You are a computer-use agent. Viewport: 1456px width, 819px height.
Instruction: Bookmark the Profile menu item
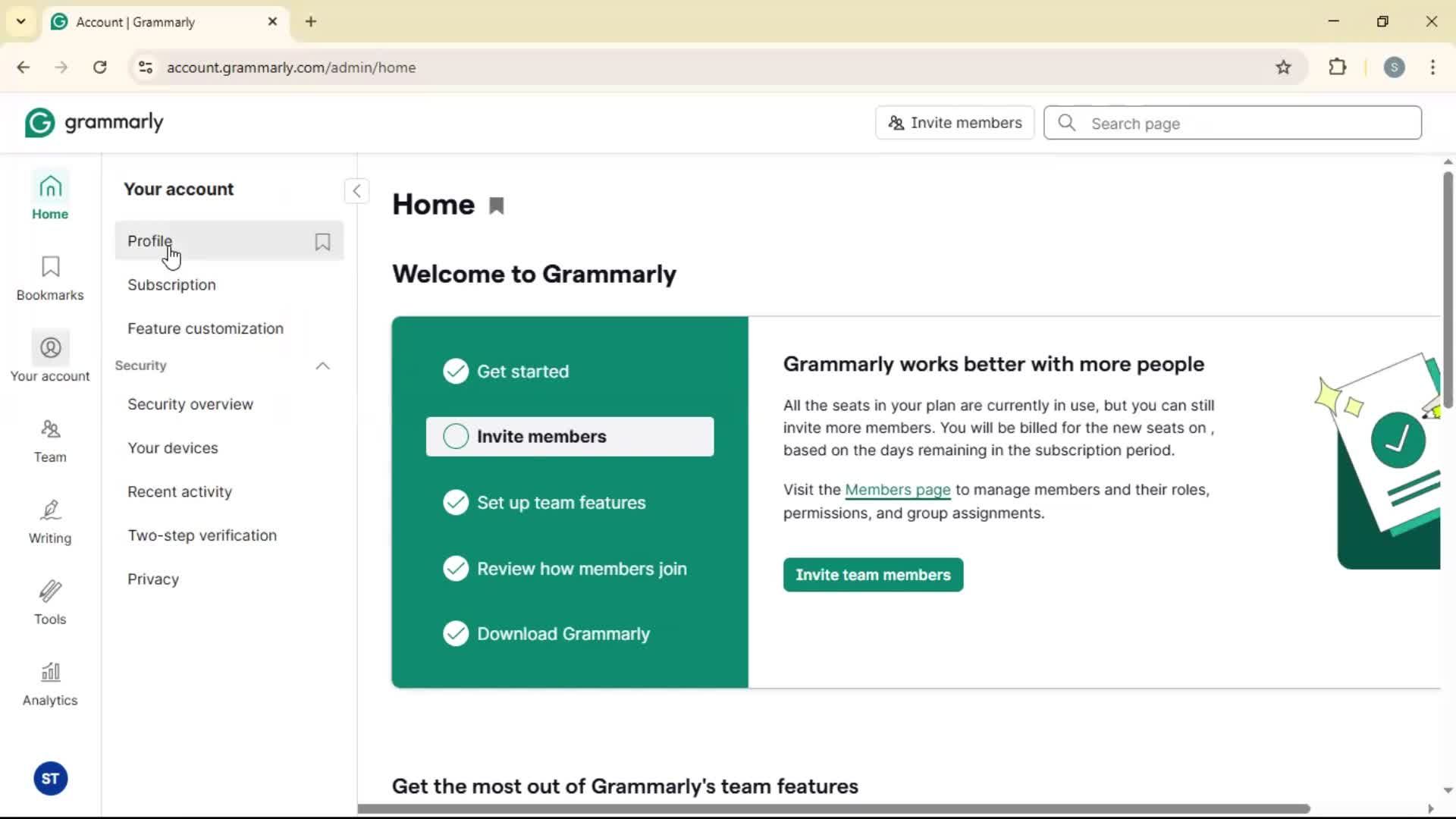coord(322,242)
